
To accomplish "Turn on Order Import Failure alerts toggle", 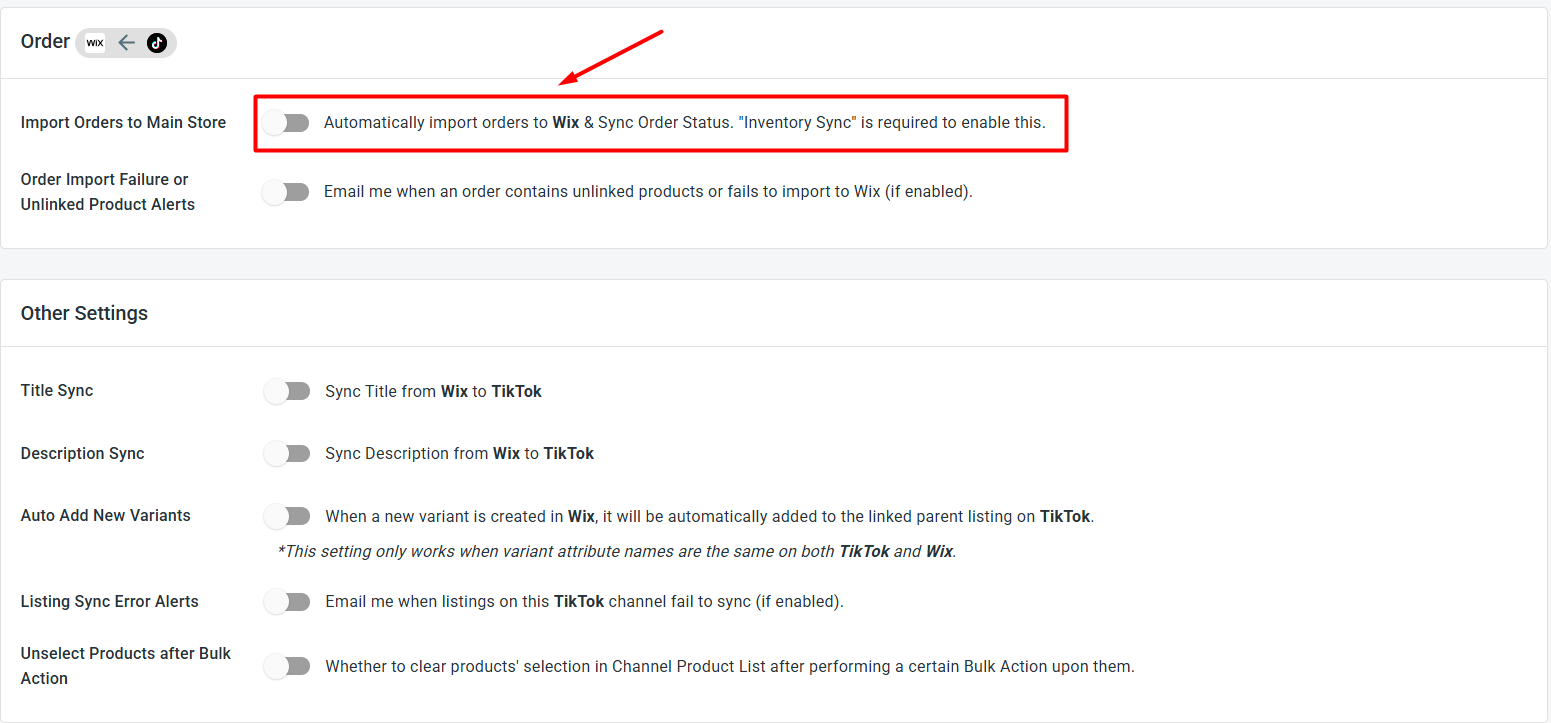I will [286, 192].
